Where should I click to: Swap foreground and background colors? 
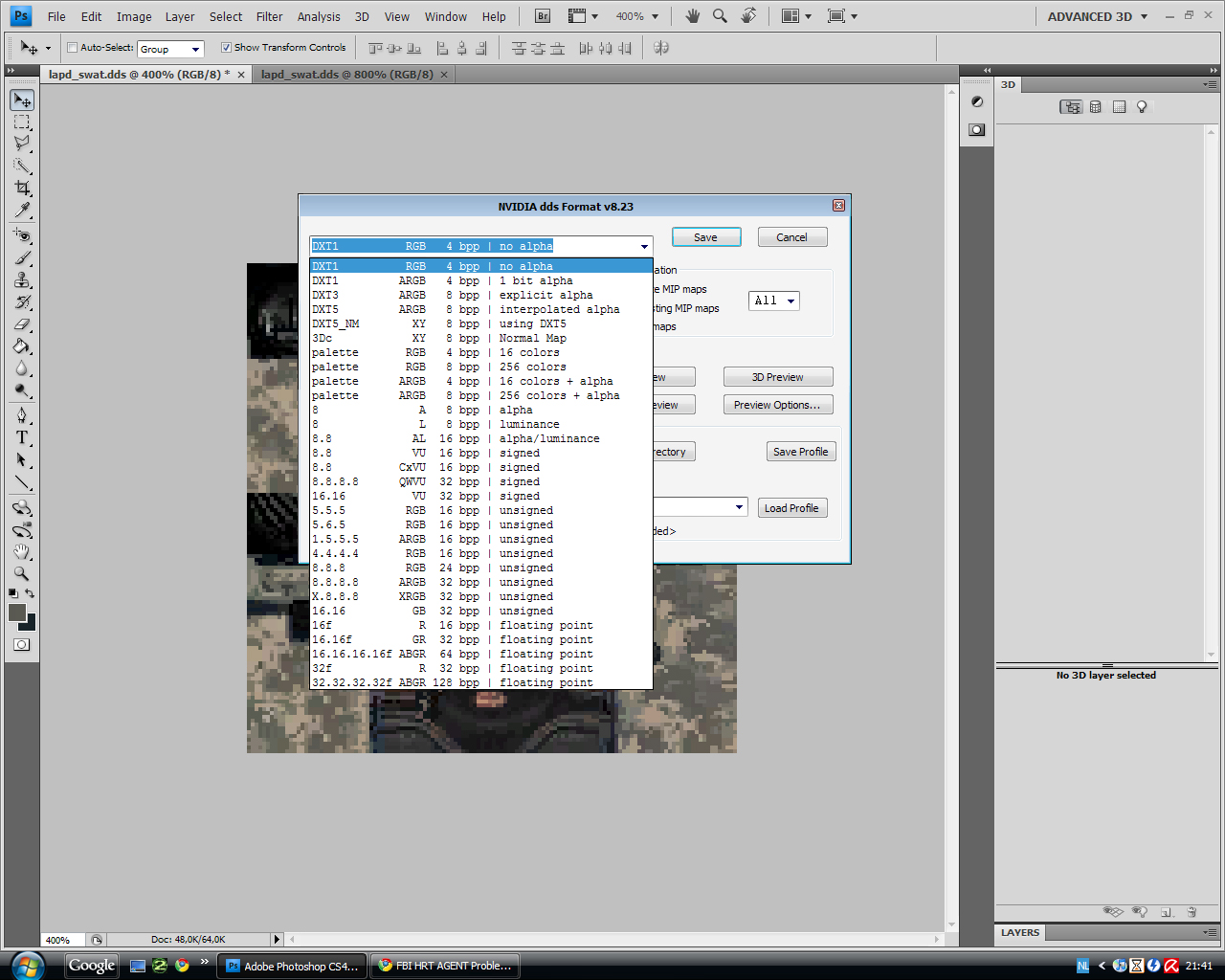click(x=30, y=594)
